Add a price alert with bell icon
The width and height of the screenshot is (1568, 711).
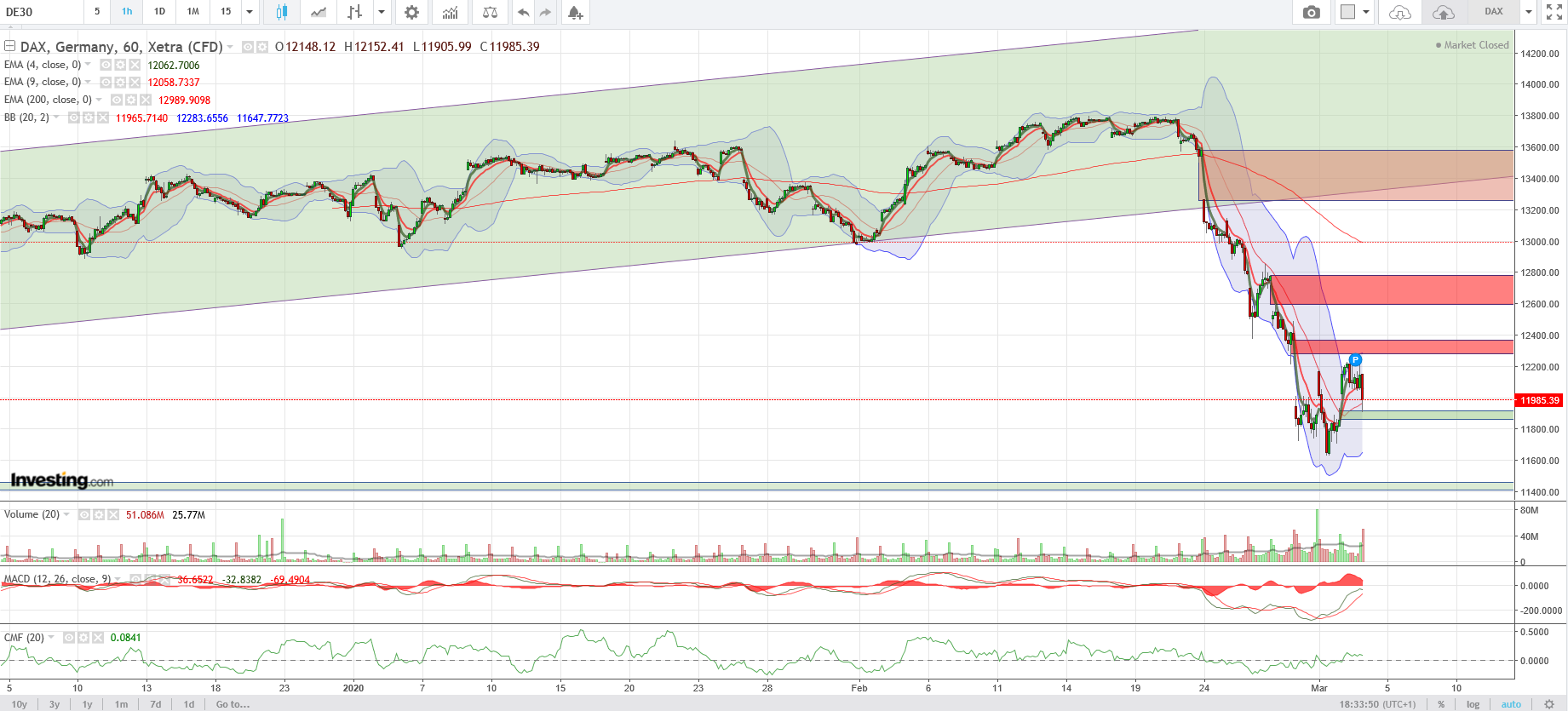click(x=576, y=12)
